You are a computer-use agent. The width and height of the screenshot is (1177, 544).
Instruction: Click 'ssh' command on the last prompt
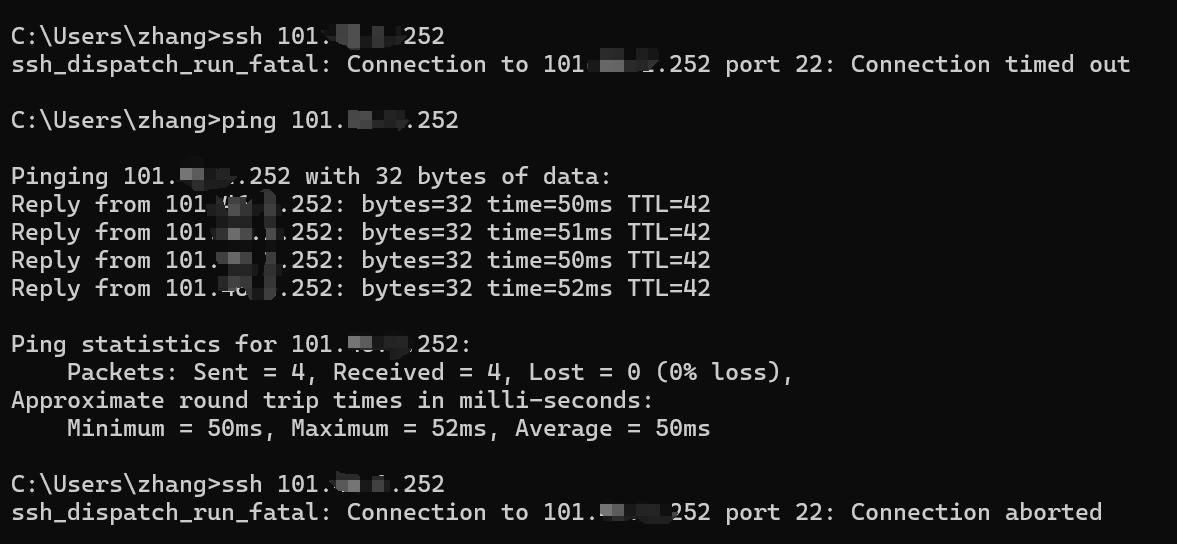click(241, 485)
